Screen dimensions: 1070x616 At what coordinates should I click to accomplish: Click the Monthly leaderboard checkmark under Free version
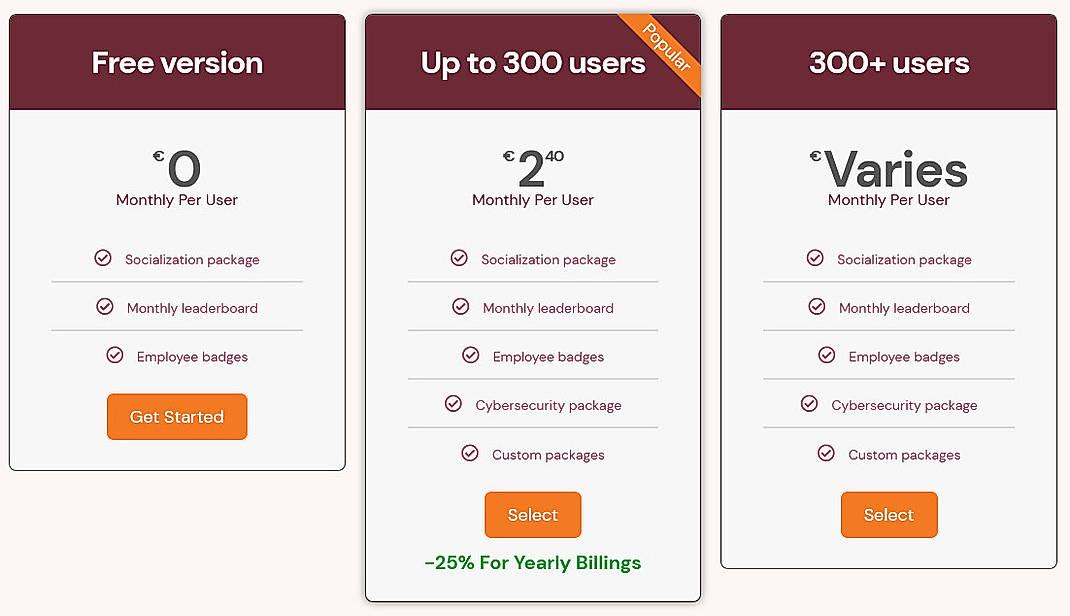click(x=106, y=307)
